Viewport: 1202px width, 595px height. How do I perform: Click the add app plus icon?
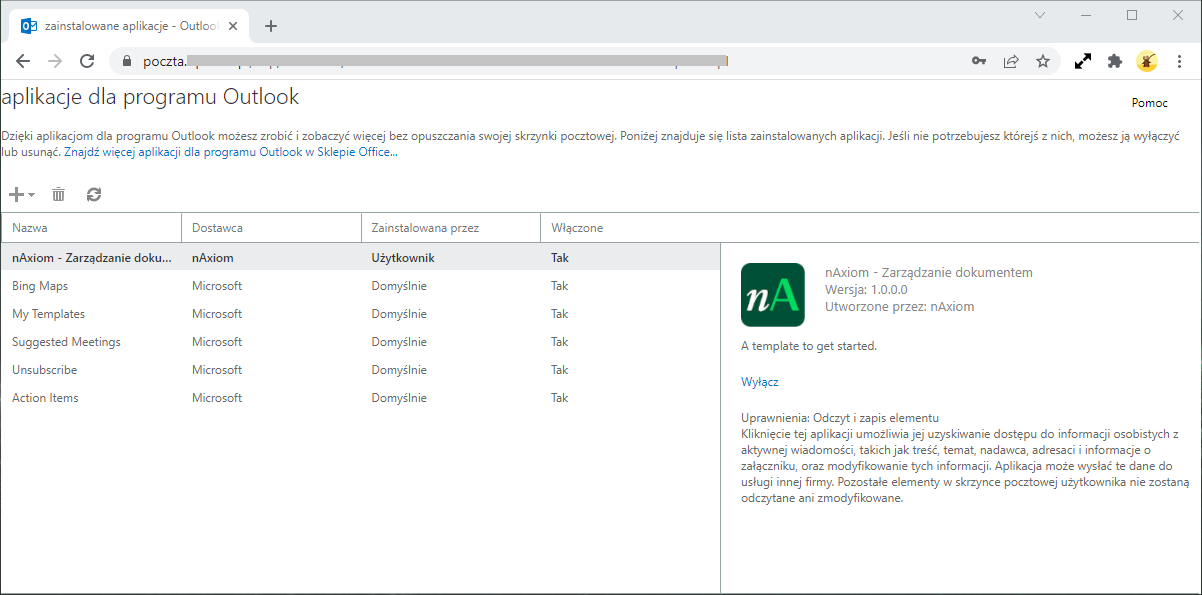click(x=16, y=195)
